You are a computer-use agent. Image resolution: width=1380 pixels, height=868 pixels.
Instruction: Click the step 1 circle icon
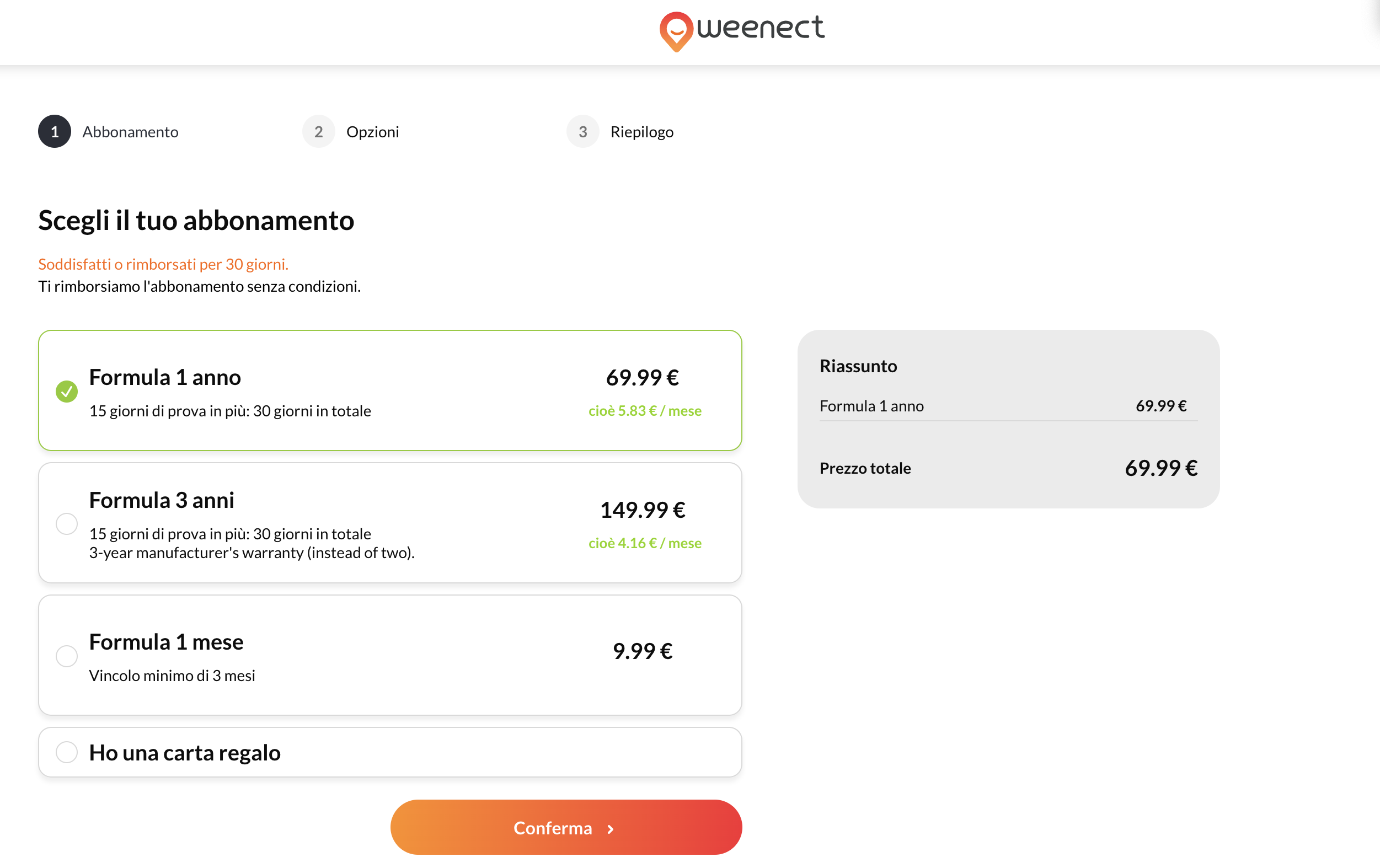pos(55,132)
